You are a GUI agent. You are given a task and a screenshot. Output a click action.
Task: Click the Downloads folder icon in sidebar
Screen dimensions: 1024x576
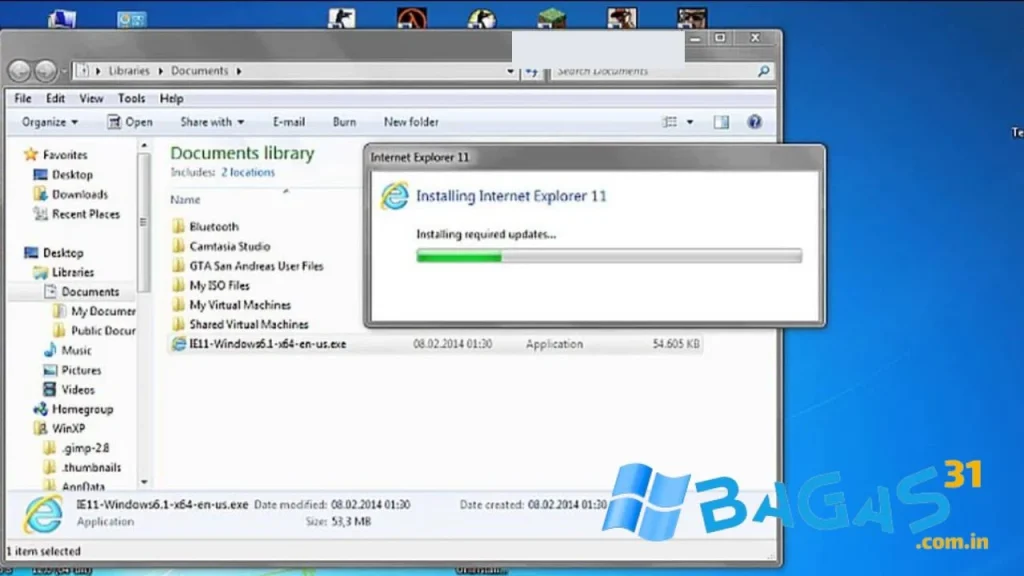tap(40, 194)
